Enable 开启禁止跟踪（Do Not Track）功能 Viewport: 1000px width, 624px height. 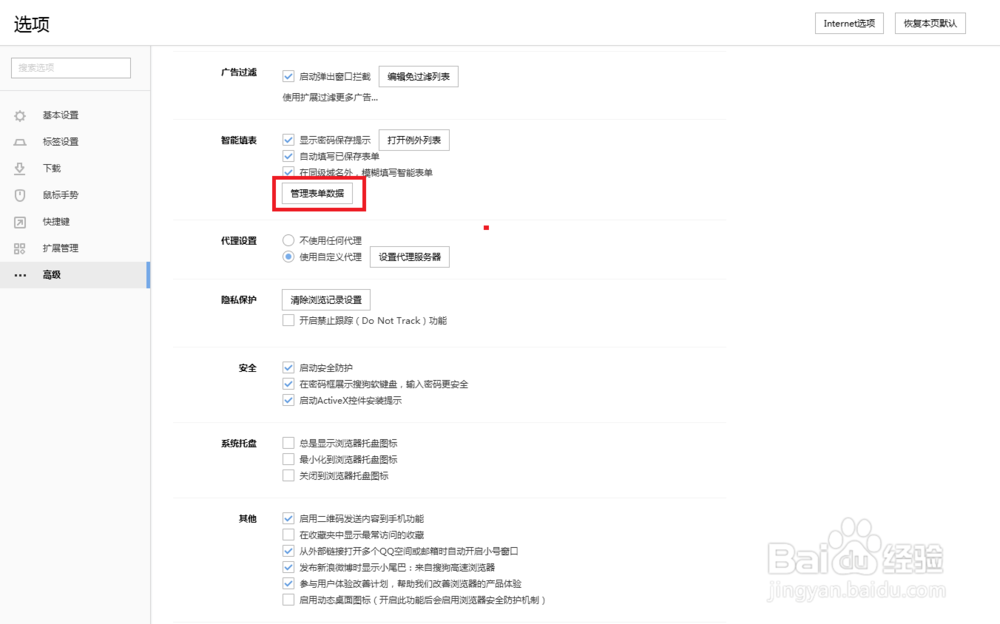point(289,320)
